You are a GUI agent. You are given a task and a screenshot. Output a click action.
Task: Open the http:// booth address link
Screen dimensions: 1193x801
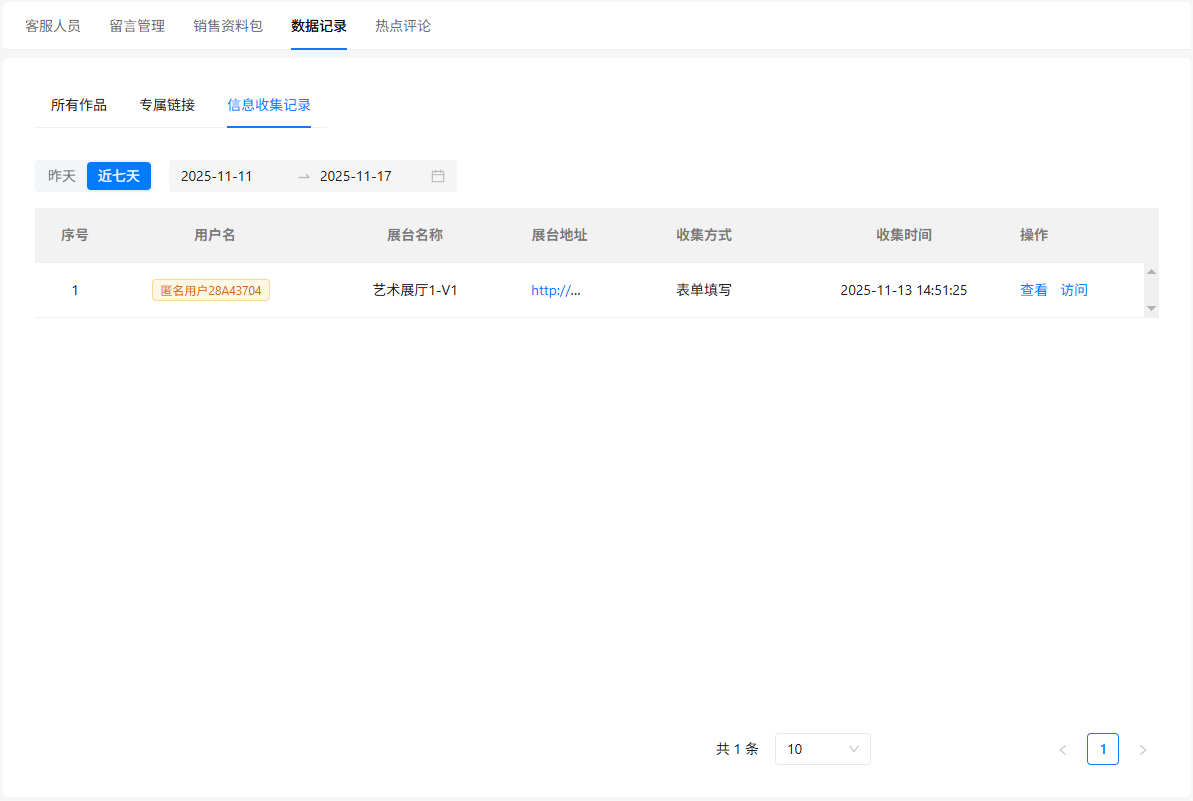[x=556, y=290]
